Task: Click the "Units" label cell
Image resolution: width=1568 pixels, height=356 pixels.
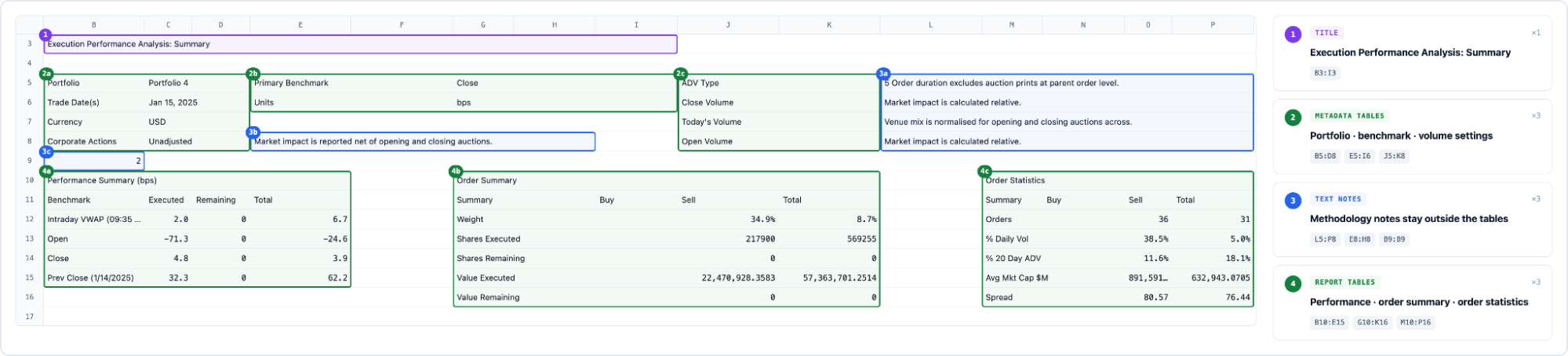Action: point(351,103)
